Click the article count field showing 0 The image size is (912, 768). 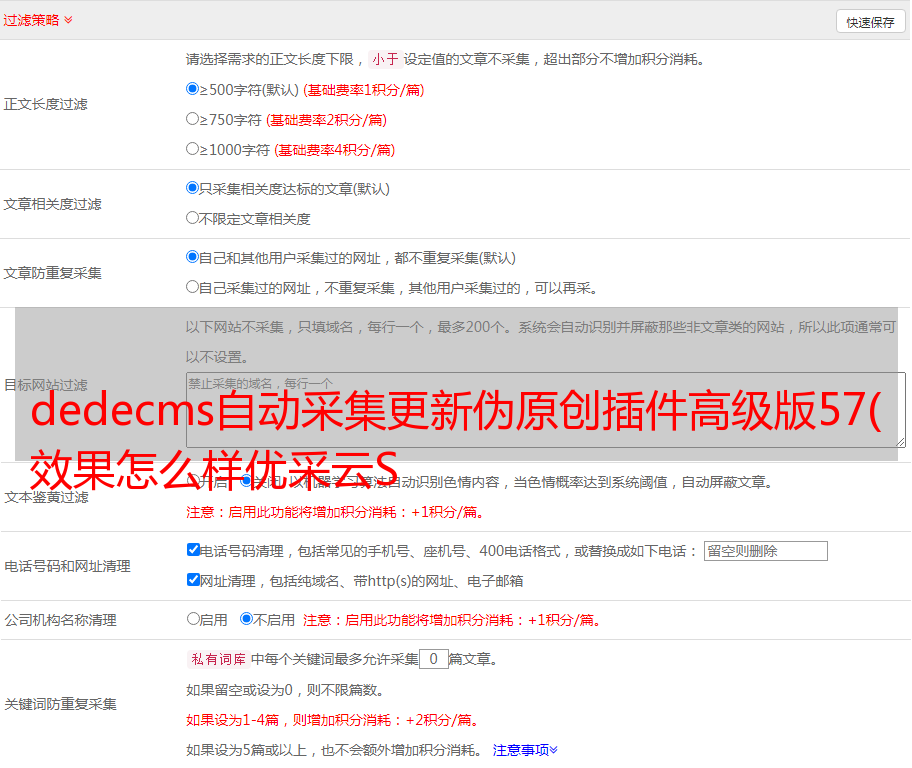coord(434,659)
